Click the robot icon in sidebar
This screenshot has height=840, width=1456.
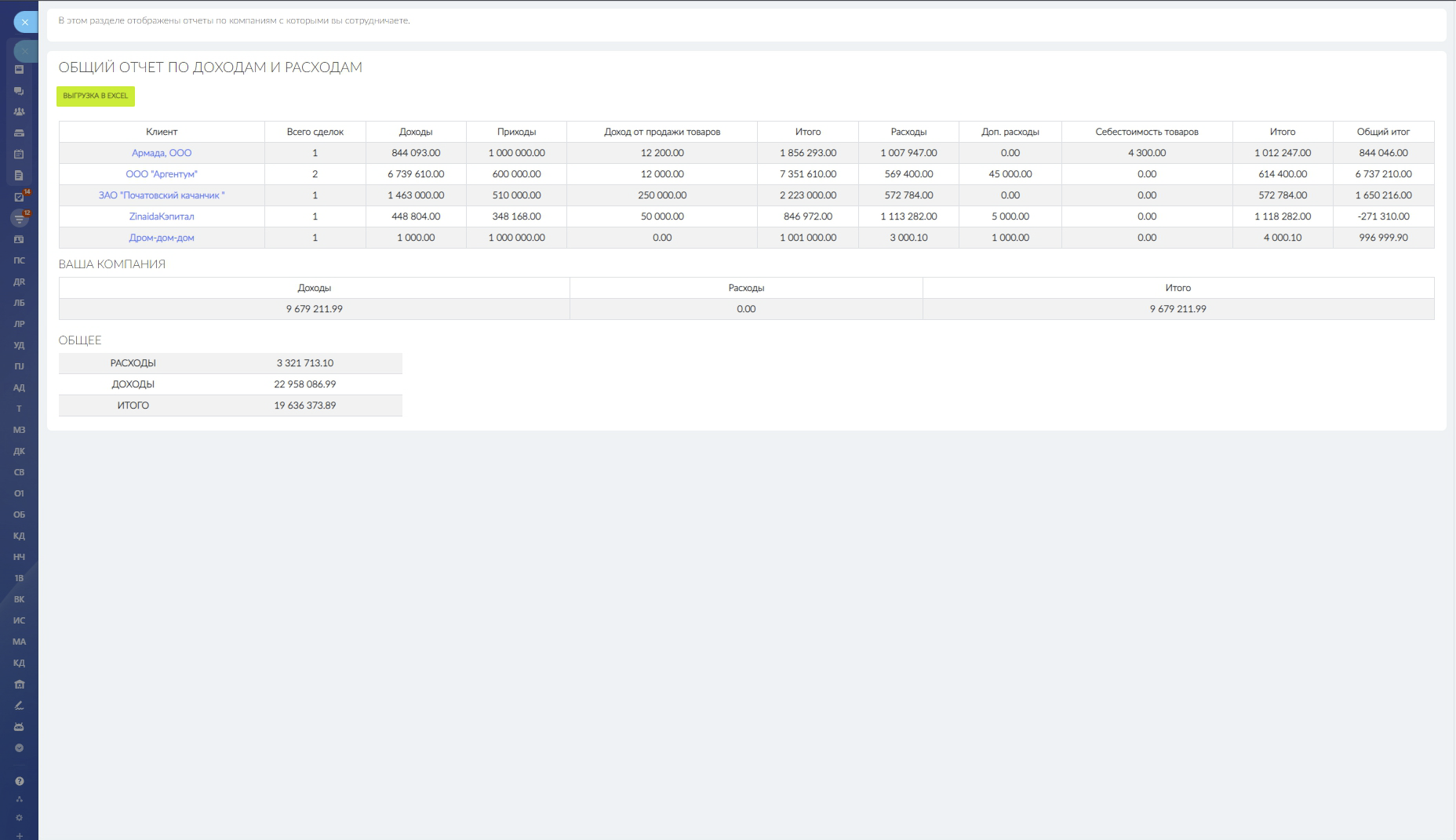19,726
